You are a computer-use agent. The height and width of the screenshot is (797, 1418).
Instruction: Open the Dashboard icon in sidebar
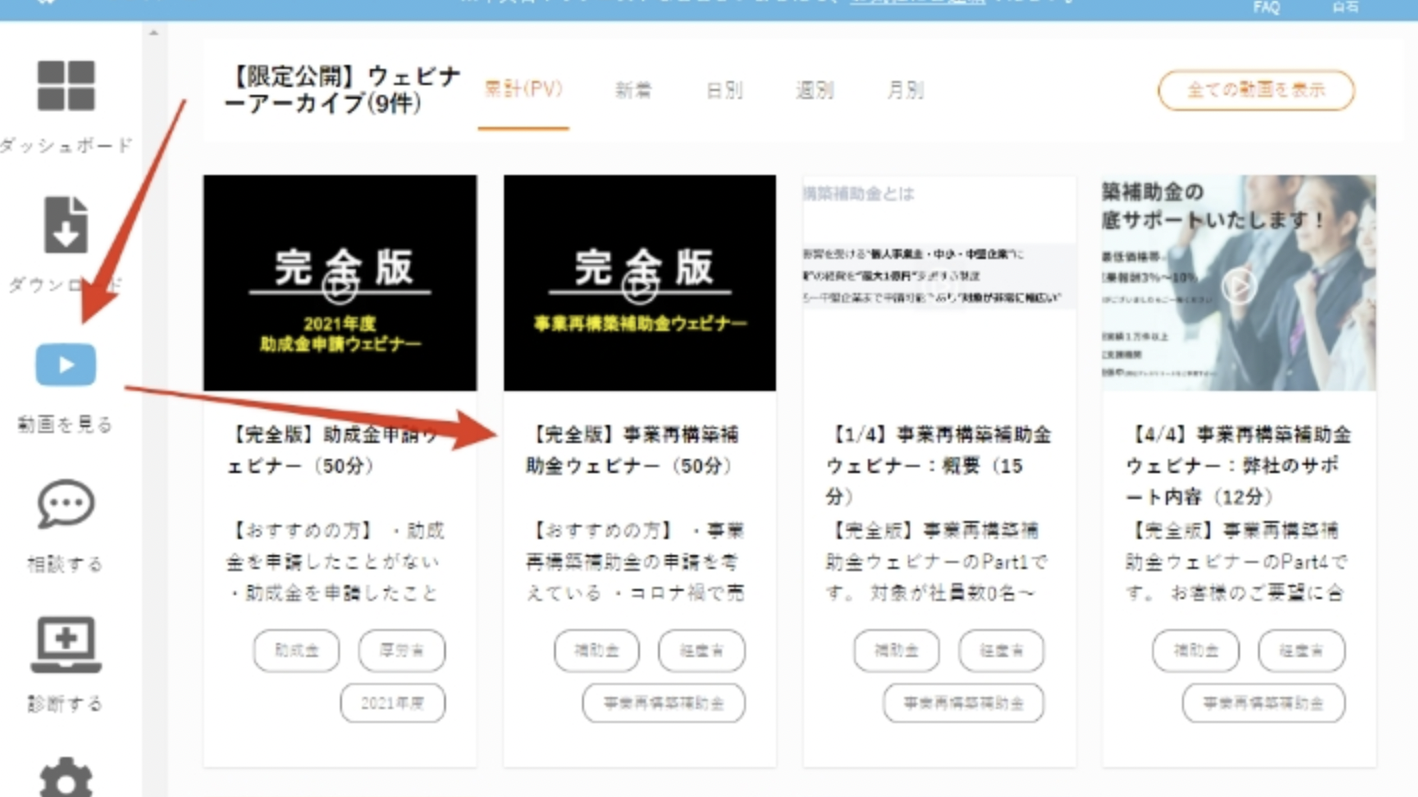click(66, 86)
